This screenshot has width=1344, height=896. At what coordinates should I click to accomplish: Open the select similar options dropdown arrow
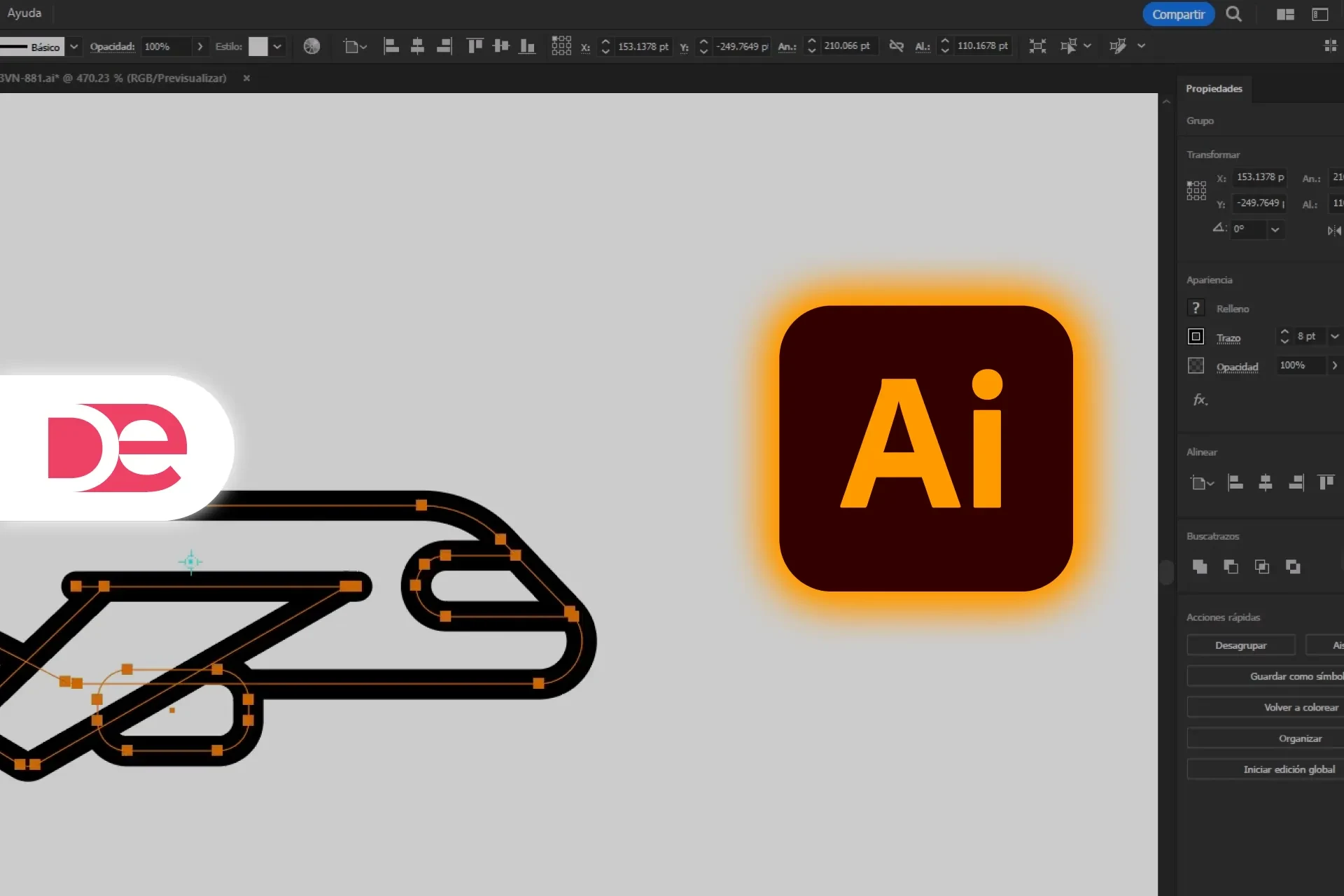tap(1087, 46)
